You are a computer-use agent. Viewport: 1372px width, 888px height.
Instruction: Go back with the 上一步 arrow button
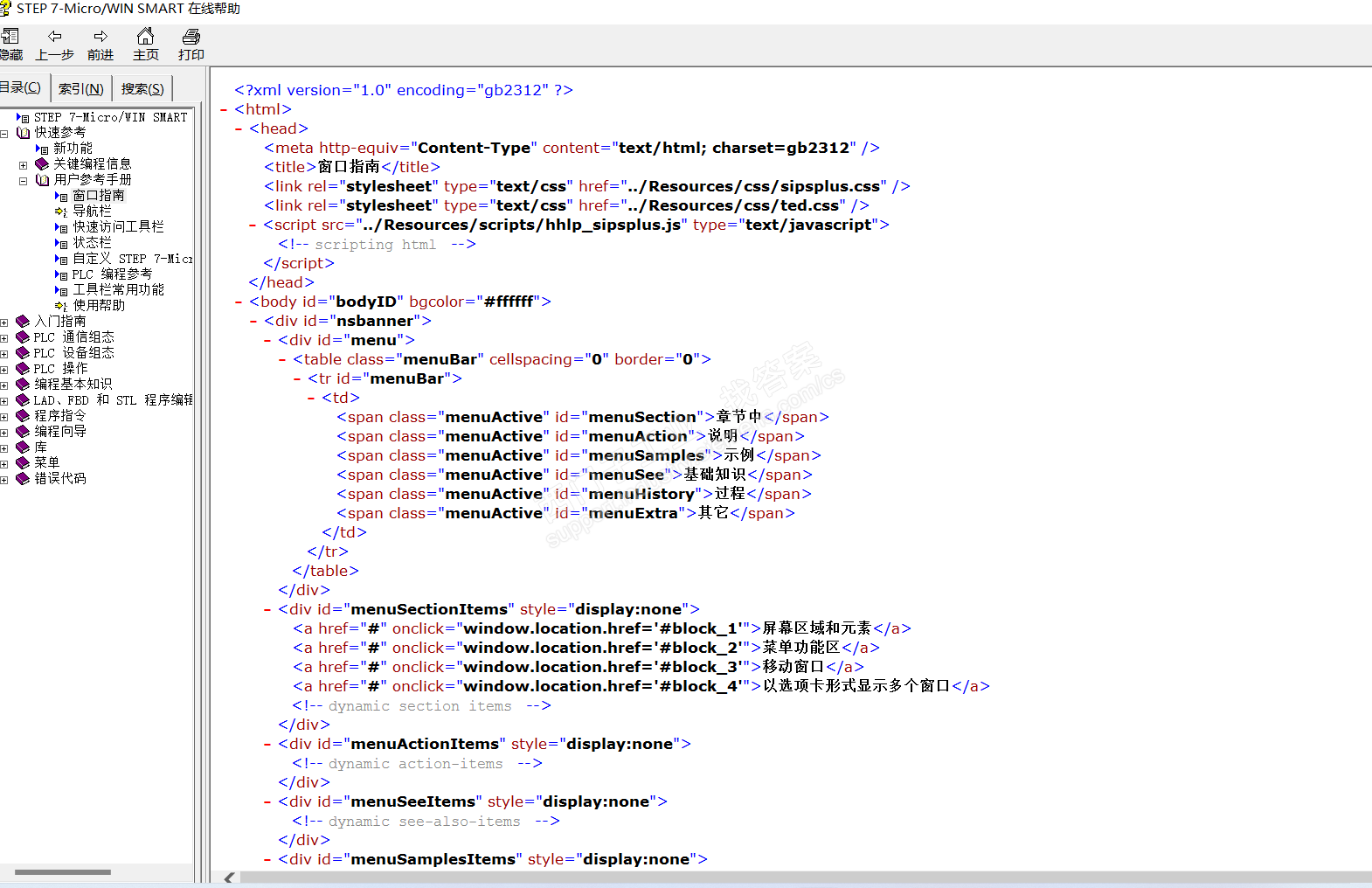[x=54, y=44]
